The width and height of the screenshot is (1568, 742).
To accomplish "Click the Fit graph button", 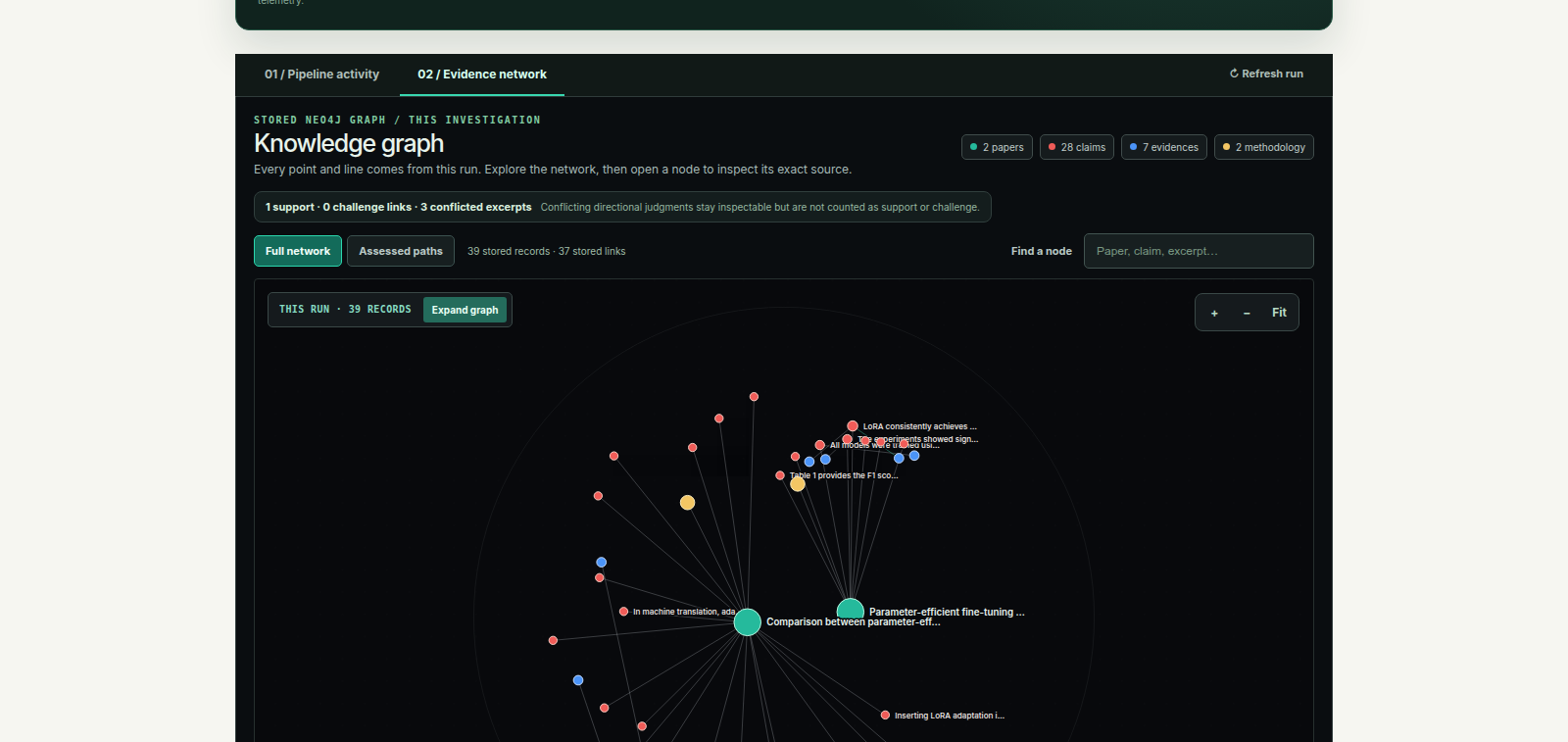I will pyautogui.click(x=1279, y=313).
